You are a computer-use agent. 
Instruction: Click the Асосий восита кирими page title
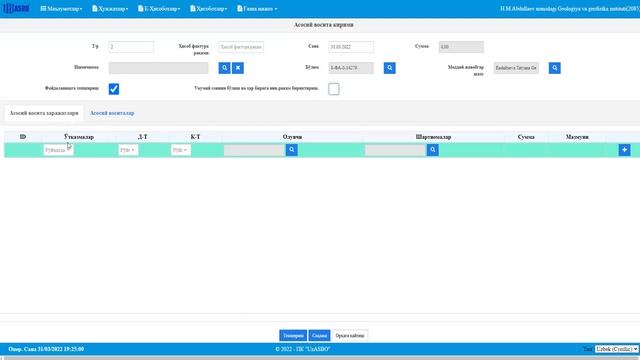pos(324,25)
